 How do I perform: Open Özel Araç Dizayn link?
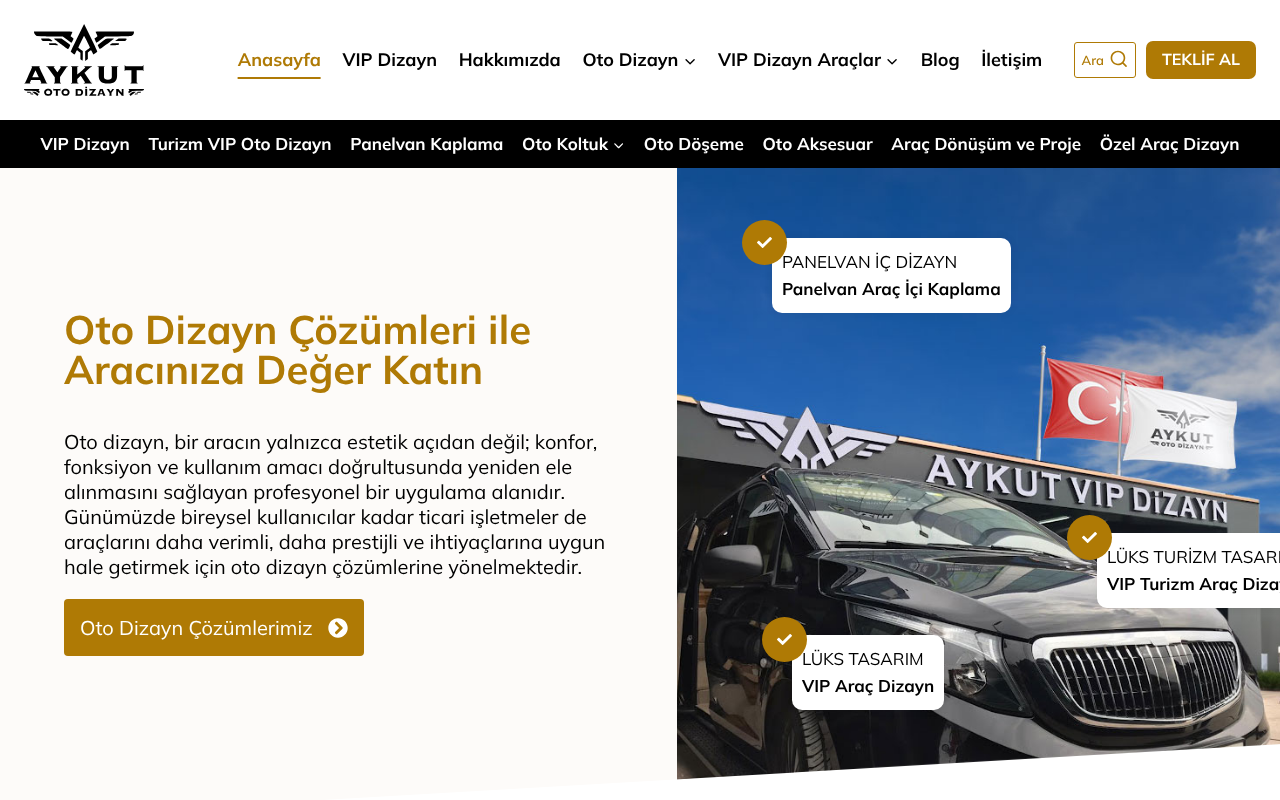(1170, 144)
